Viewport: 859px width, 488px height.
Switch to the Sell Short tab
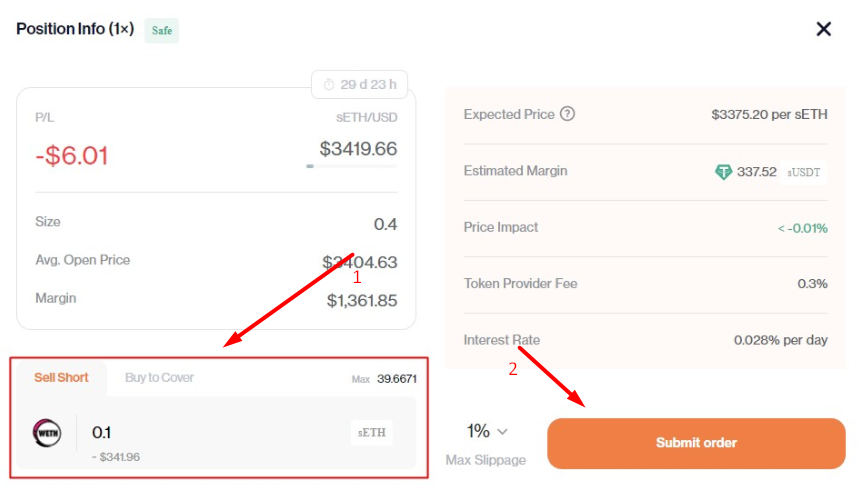[61, 377]
